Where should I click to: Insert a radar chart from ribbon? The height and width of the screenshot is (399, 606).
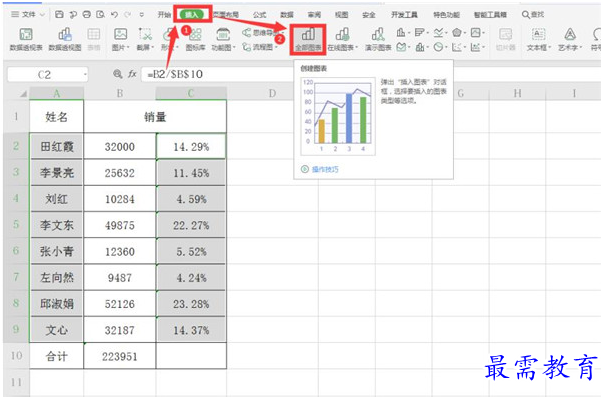(x=458, y=32)
